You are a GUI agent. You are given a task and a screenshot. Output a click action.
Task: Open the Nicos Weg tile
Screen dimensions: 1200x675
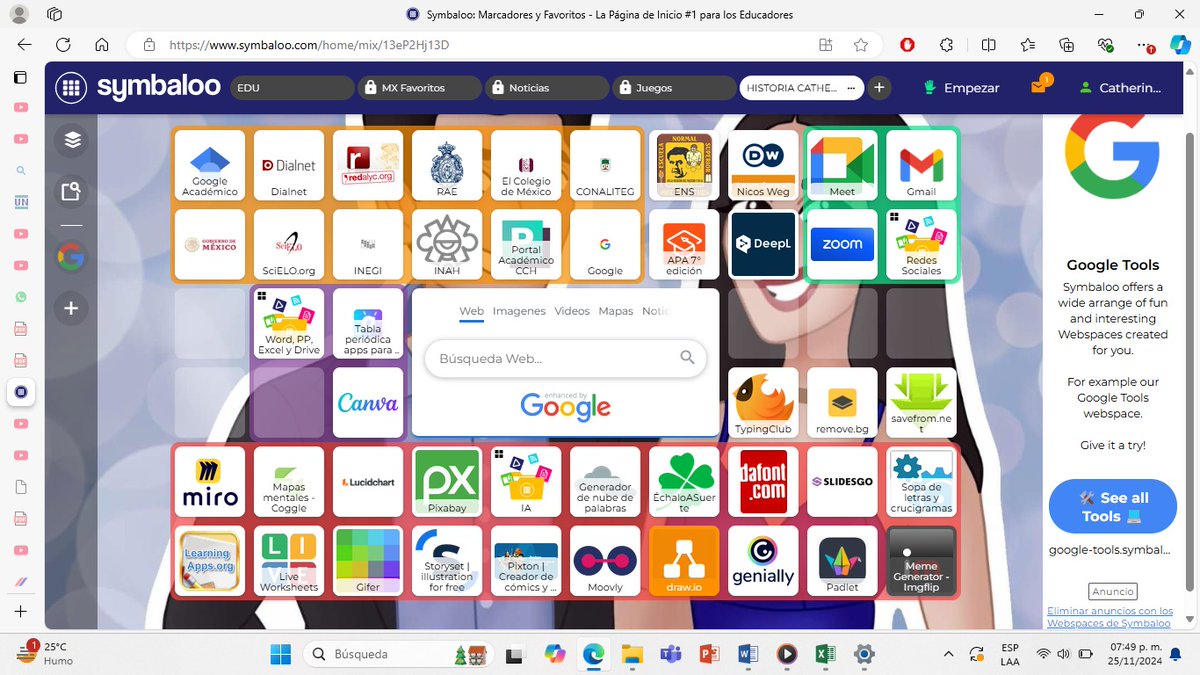point(763,165)
